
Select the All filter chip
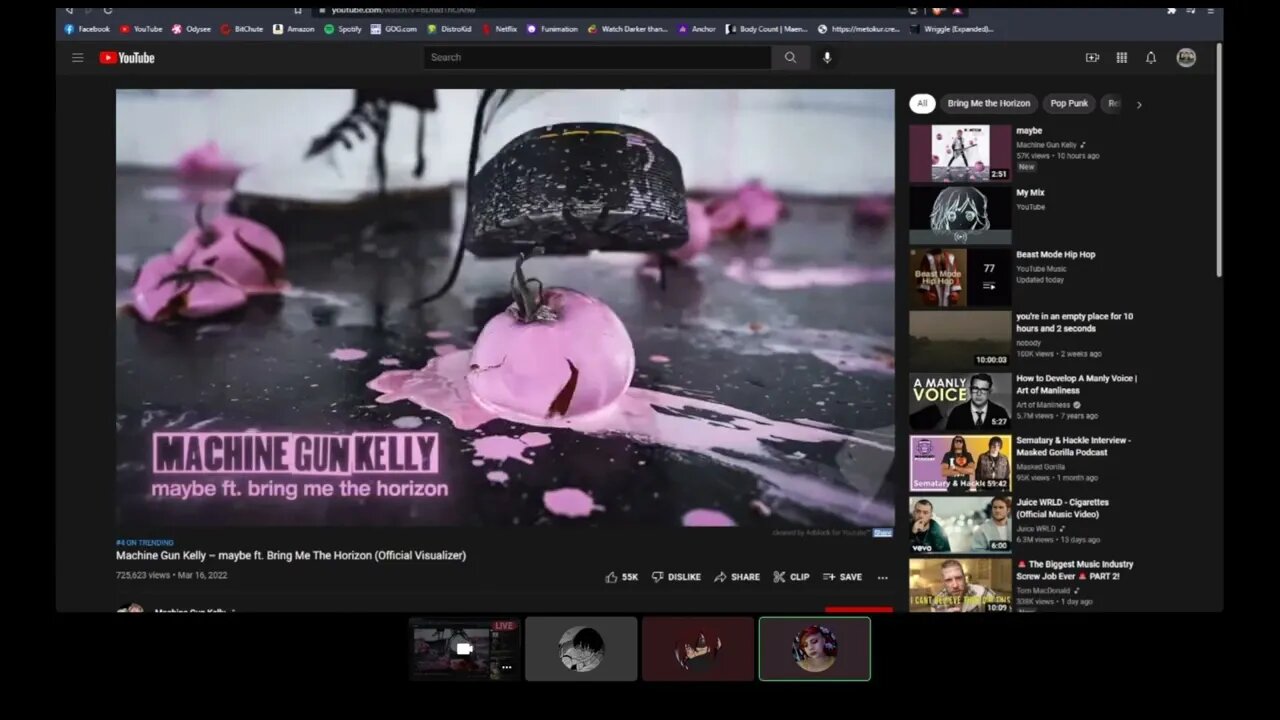922,103
